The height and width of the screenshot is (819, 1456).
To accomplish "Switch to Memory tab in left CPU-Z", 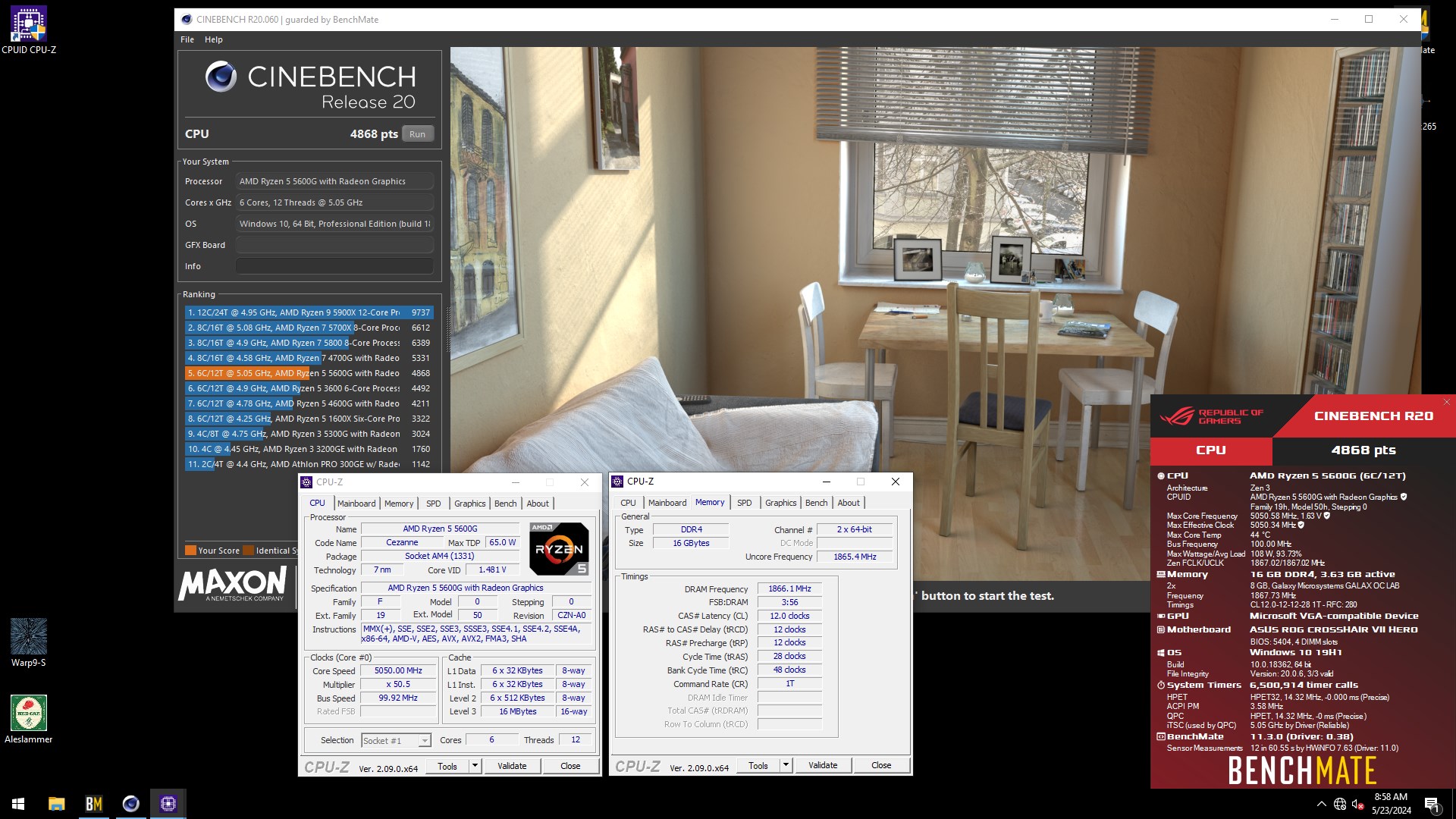I will [399, 504].
